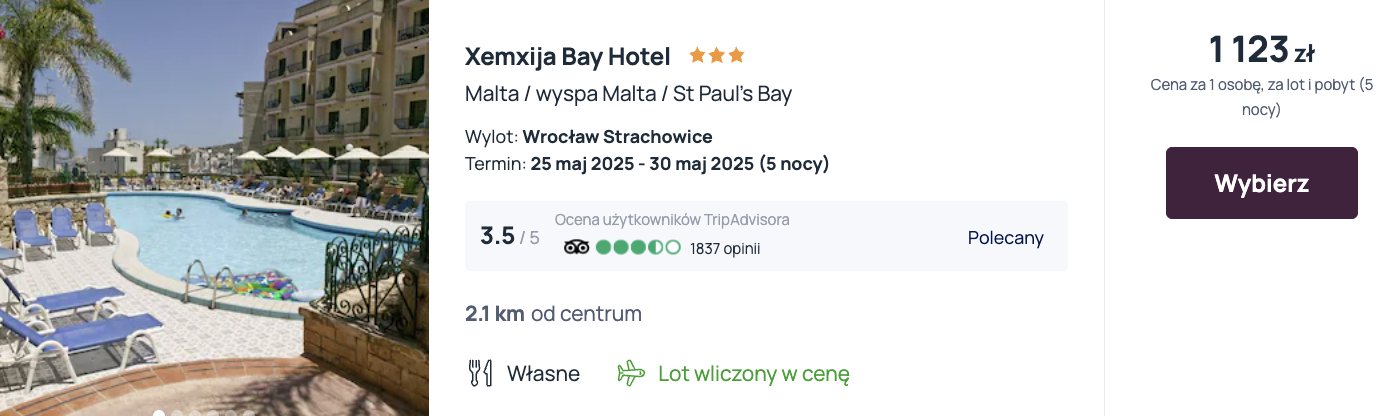The image size is (1392, 416).
Task: Open the Xemxija Bay Hotel title link
Action: (568, 56)
